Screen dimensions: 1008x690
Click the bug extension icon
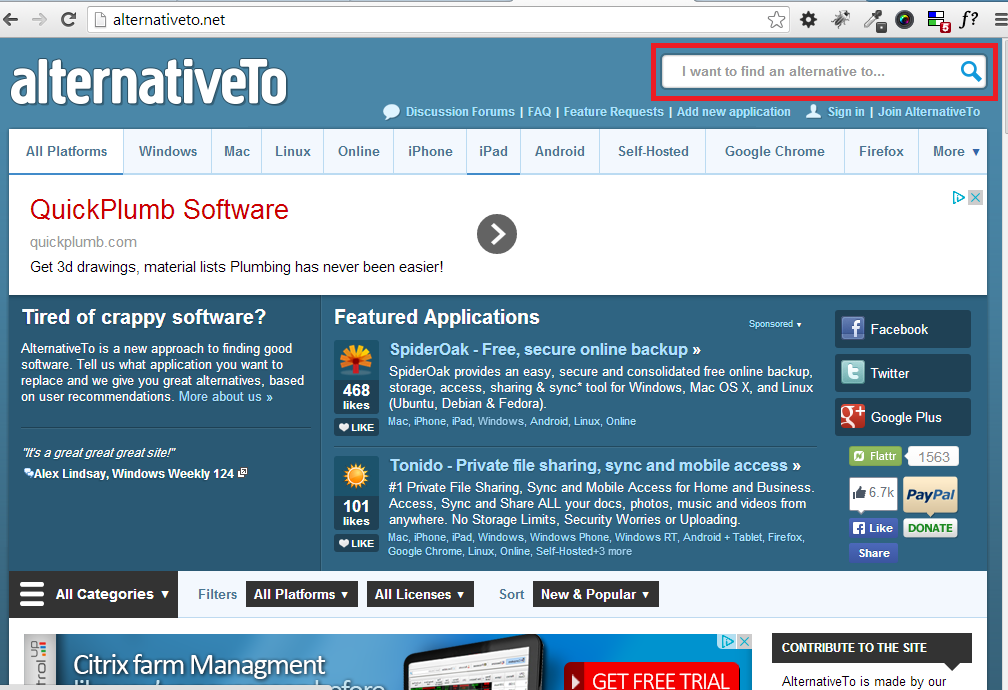tap(840, 20)
